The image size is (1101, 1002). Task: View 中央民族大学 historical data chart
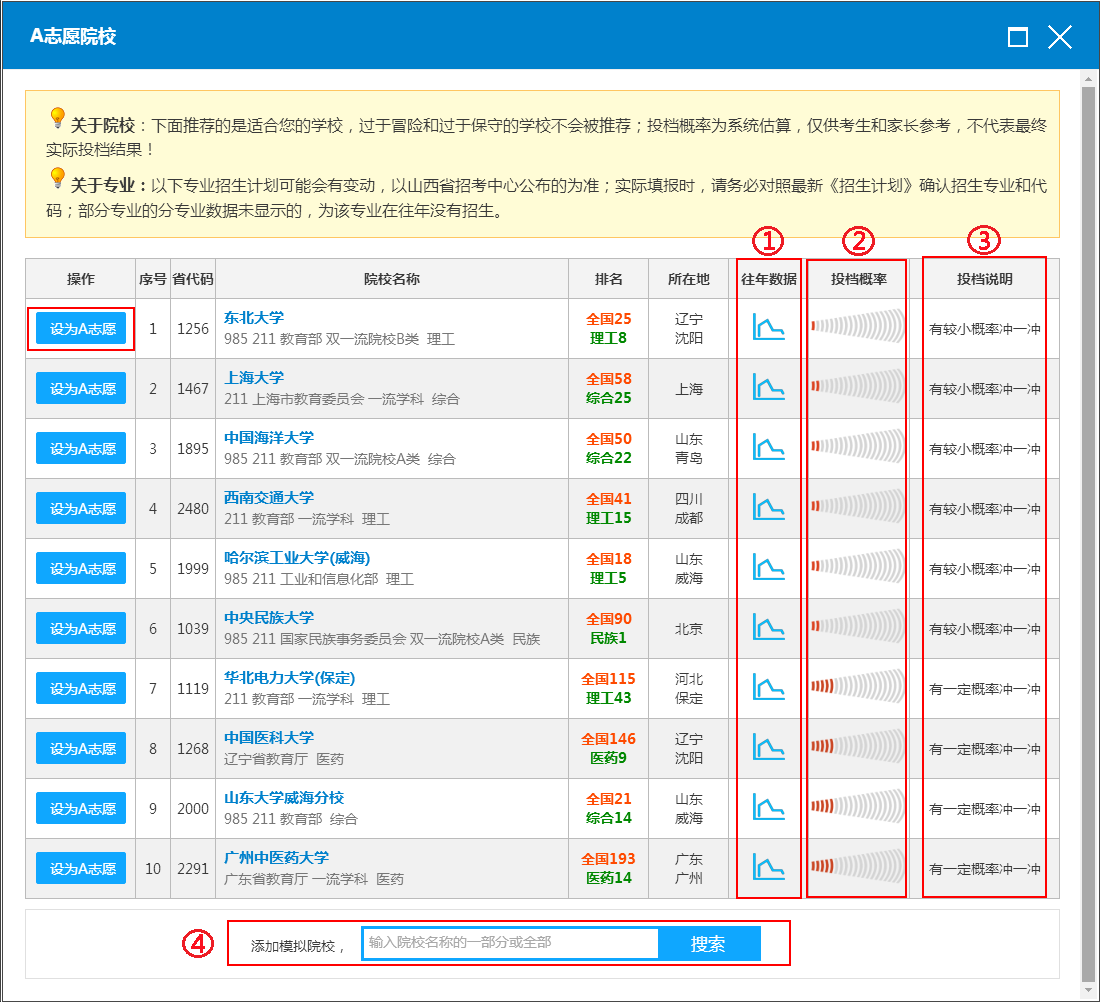[768, 628]
